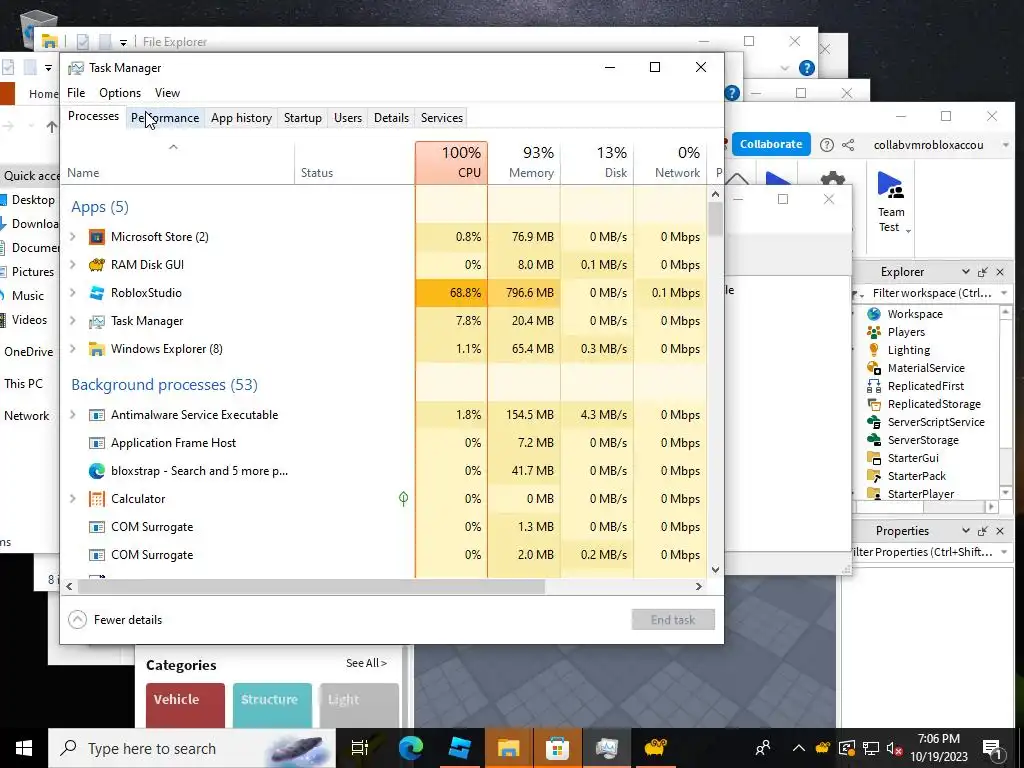The width and height of the screenshot is (1024, 768).
Task: Sort processes by the Memory column header
Action: 524,163
